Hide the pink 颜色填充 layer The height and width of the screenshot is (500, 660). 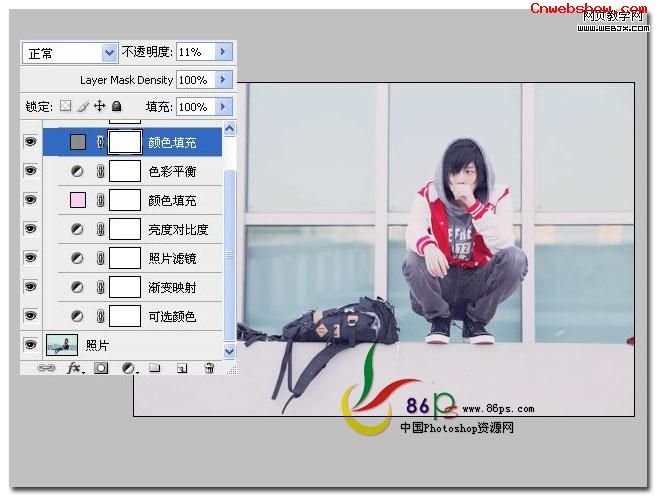click(31, 200)
